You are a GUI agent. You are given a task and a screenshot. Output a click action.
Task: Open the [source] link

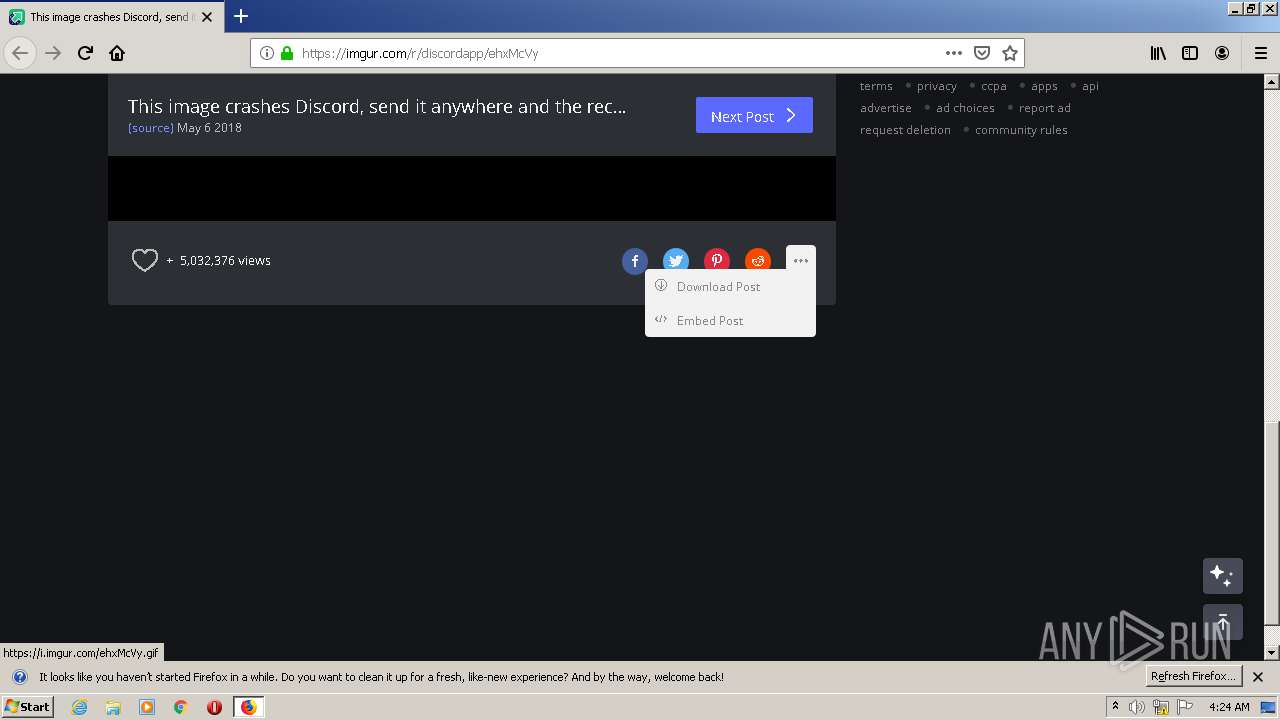click(151, 128)
